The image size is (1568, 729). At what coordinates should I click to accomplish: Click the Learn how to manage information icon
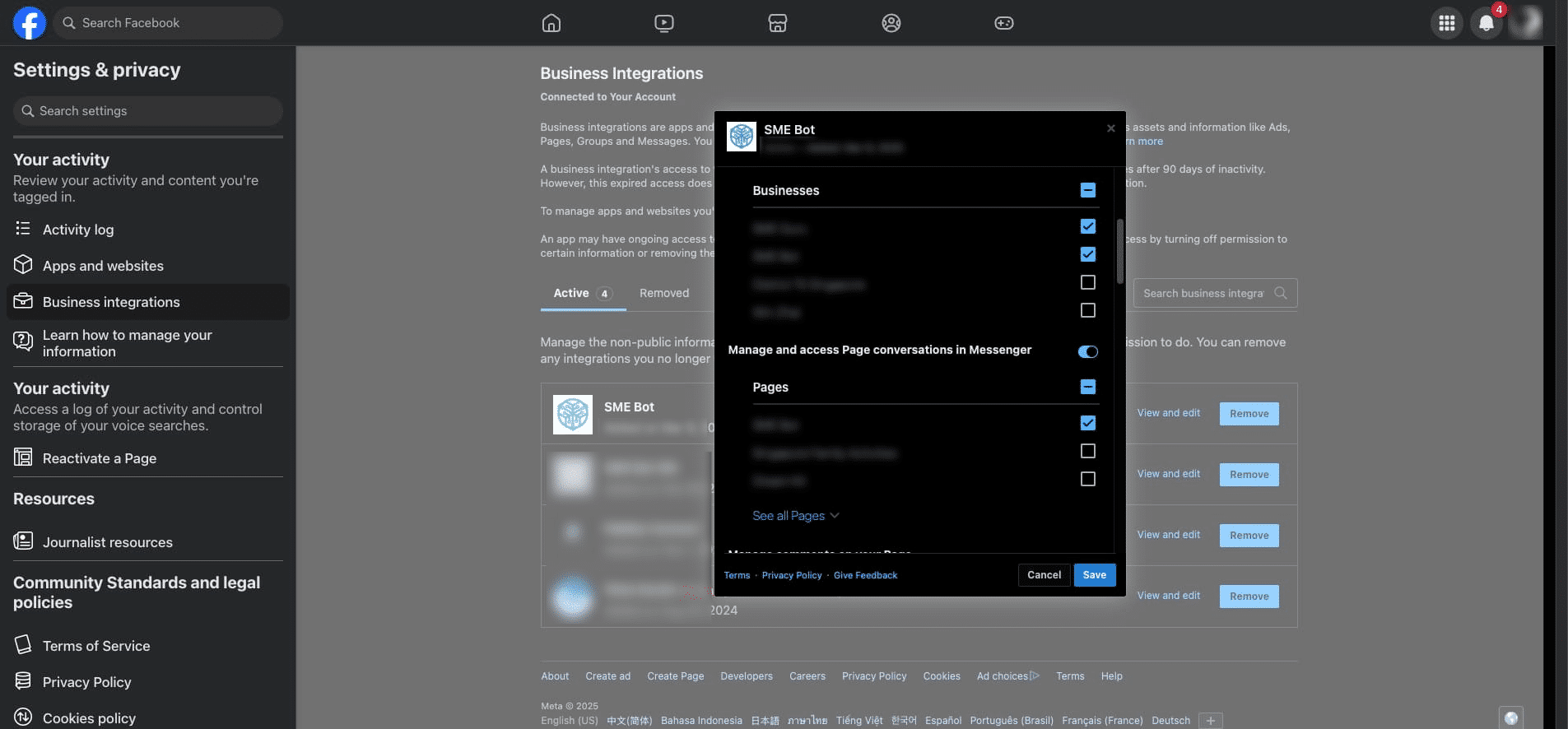[x=23, y=341]
